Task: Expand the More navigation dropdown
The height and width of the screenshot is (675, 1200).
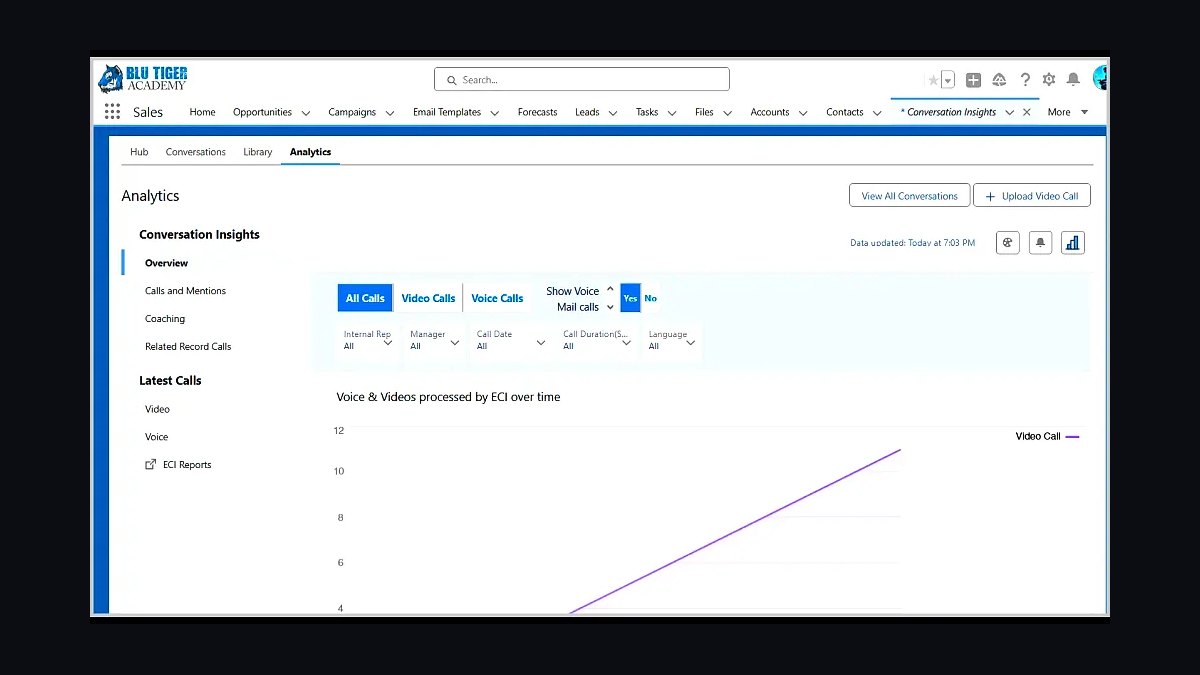Action: coord(1068,112)
